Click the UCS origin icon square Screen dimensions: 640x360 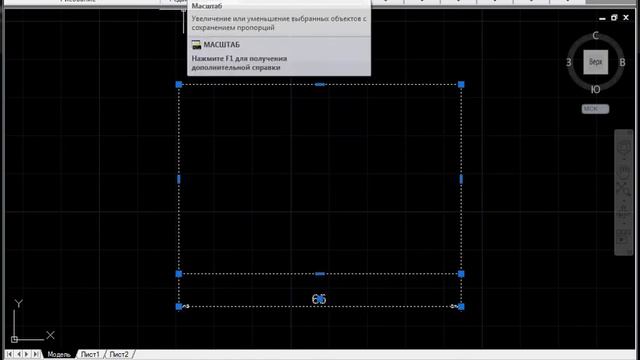[x=14, y=339]
